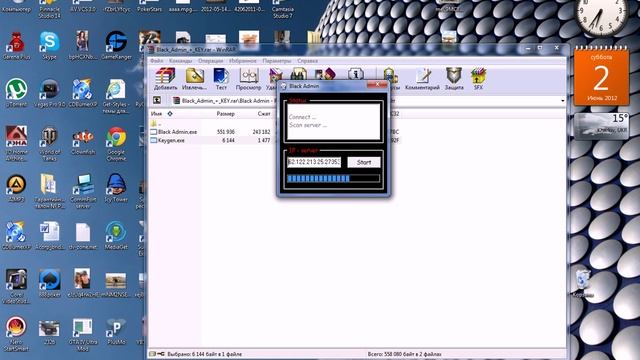The height and width of the screenshot is (360, 640).
Task: Click the AIMP3 desktop icon
Action: pyautogui.click(x=16, y=188)
